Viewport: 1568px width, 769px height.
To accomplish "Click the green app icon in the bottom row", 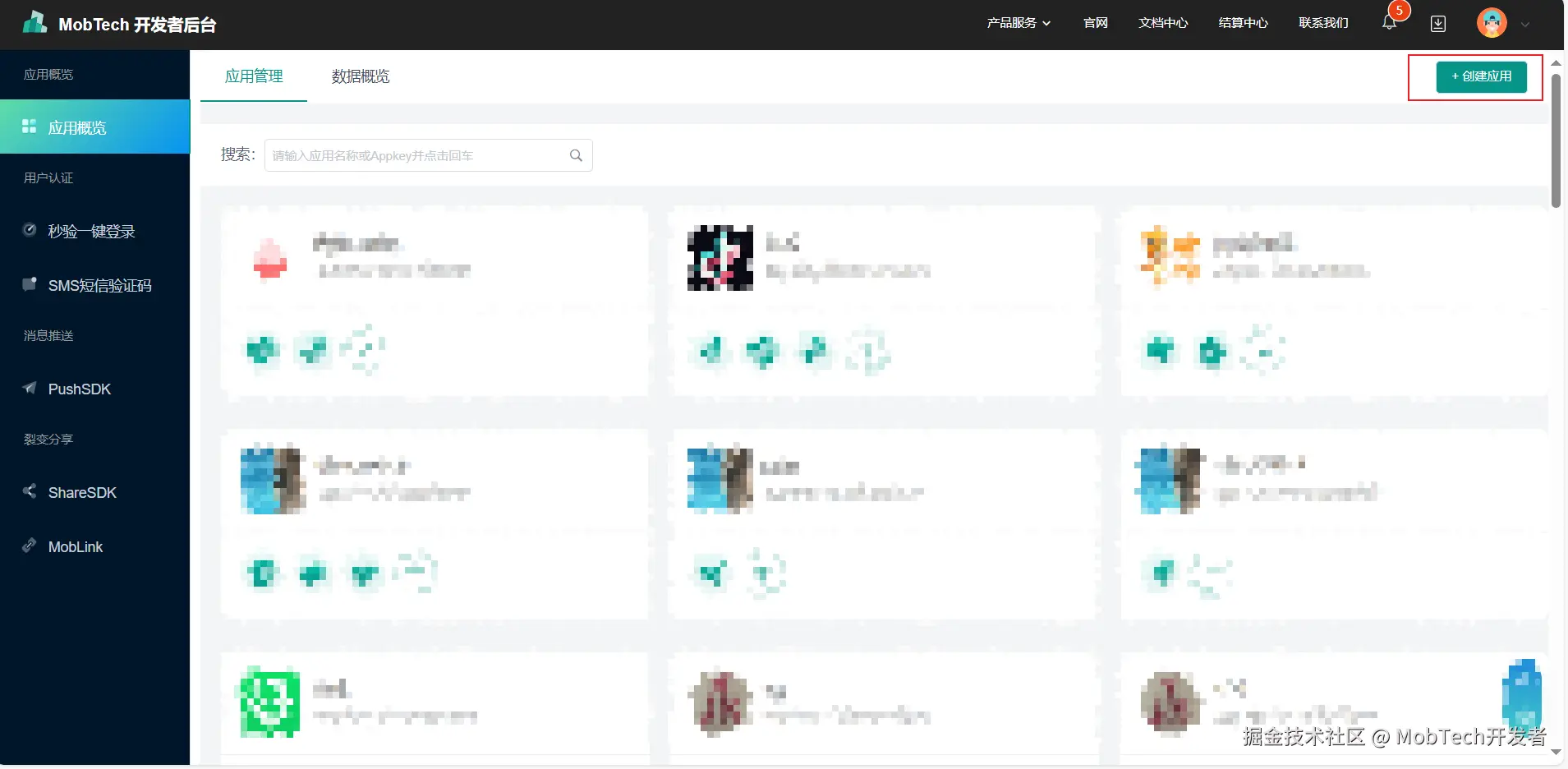I will point(269,703).
